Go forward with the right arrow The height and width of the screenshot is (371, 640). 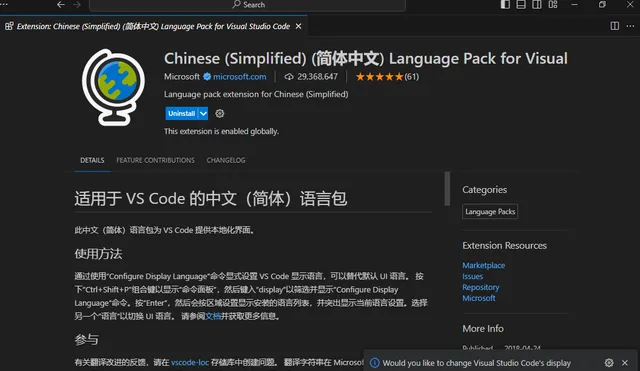point(77,4)
